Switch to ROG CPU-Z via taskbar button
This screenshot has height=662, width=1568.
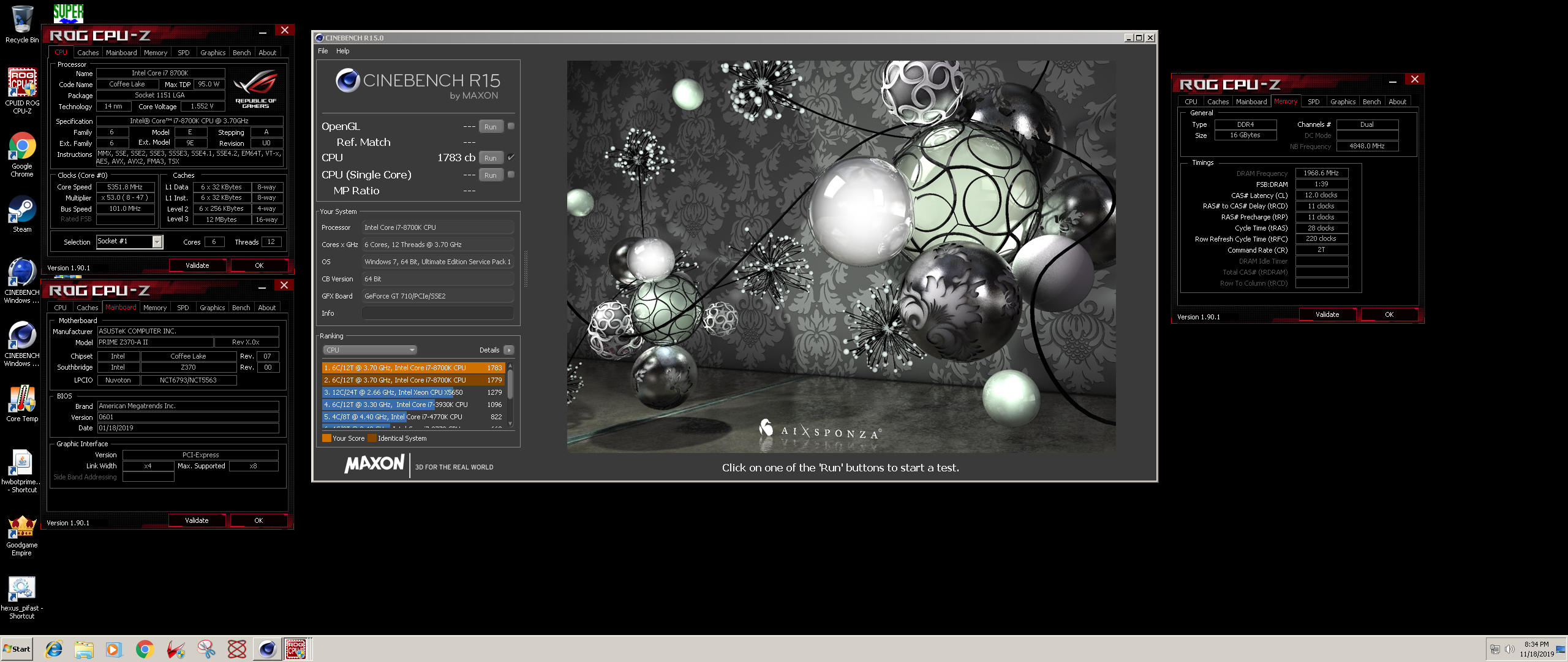pyautogui.click(x=296, y=649)
